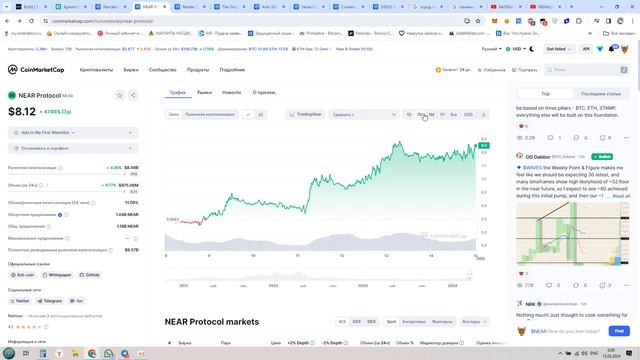Reload the page in browser
Viewport: 640px width, 360px height.
point(31,21)
